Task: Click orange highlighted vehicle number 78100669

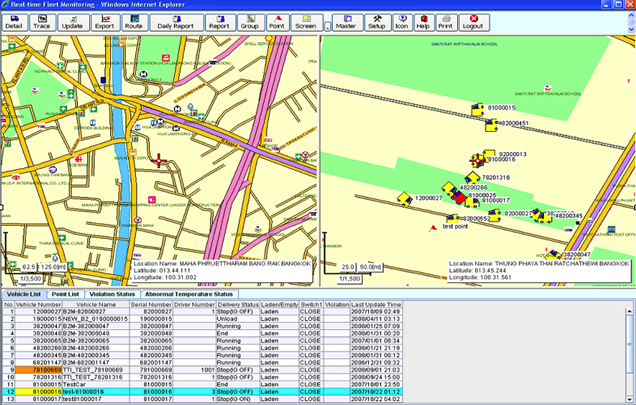Action: click(38, 370)
